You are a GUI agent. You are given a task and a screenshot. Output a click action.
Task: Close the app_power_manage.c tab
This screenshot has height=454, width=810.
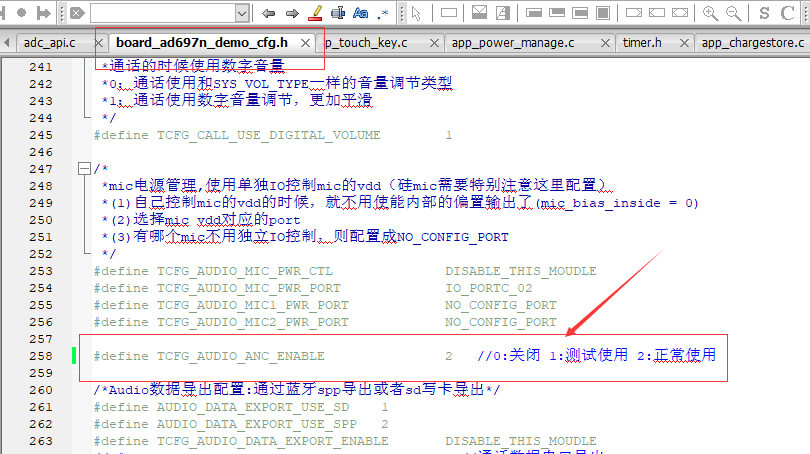(x=605, y=43)
